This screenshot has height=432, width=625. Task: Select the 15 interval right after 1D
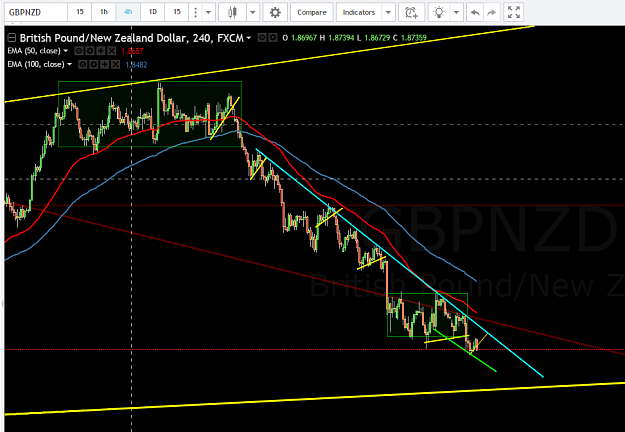pos(177,12)
